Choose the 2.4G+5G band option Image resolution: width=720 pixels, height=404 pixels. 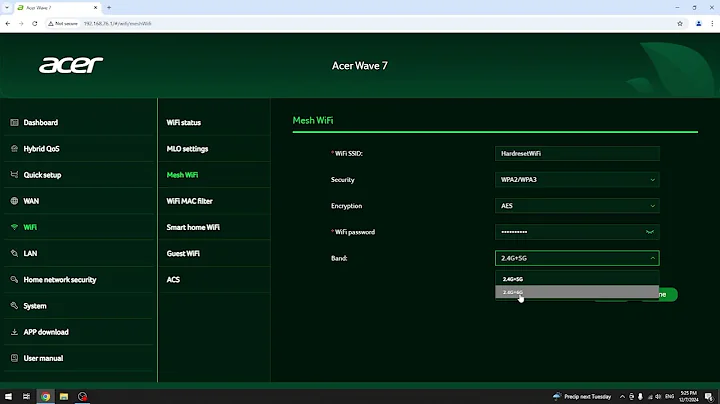pyautogui.click(x=577, y=279)
